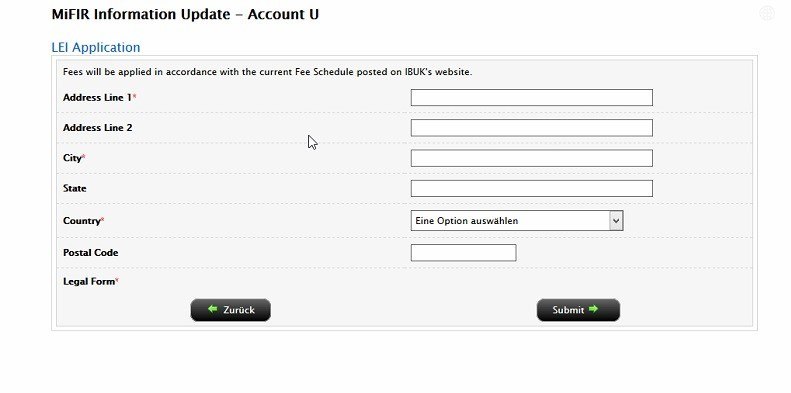Go back with the Zurück button
This screenshot has width=791, height=393.
(x=231, y=310)
